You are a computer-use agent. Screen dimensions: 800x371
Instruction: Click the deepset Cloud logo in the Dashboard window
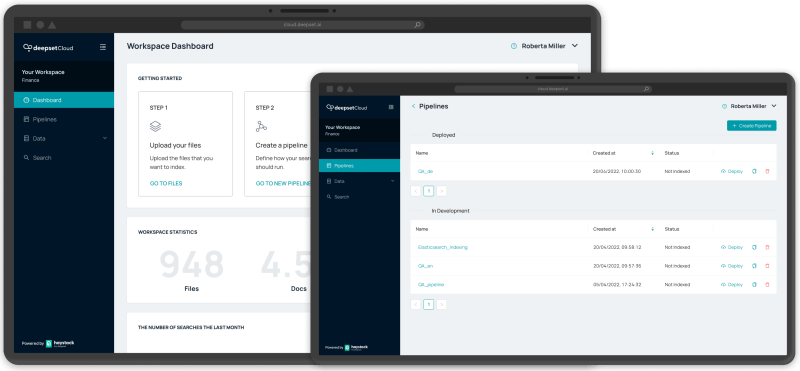(48, 47)
